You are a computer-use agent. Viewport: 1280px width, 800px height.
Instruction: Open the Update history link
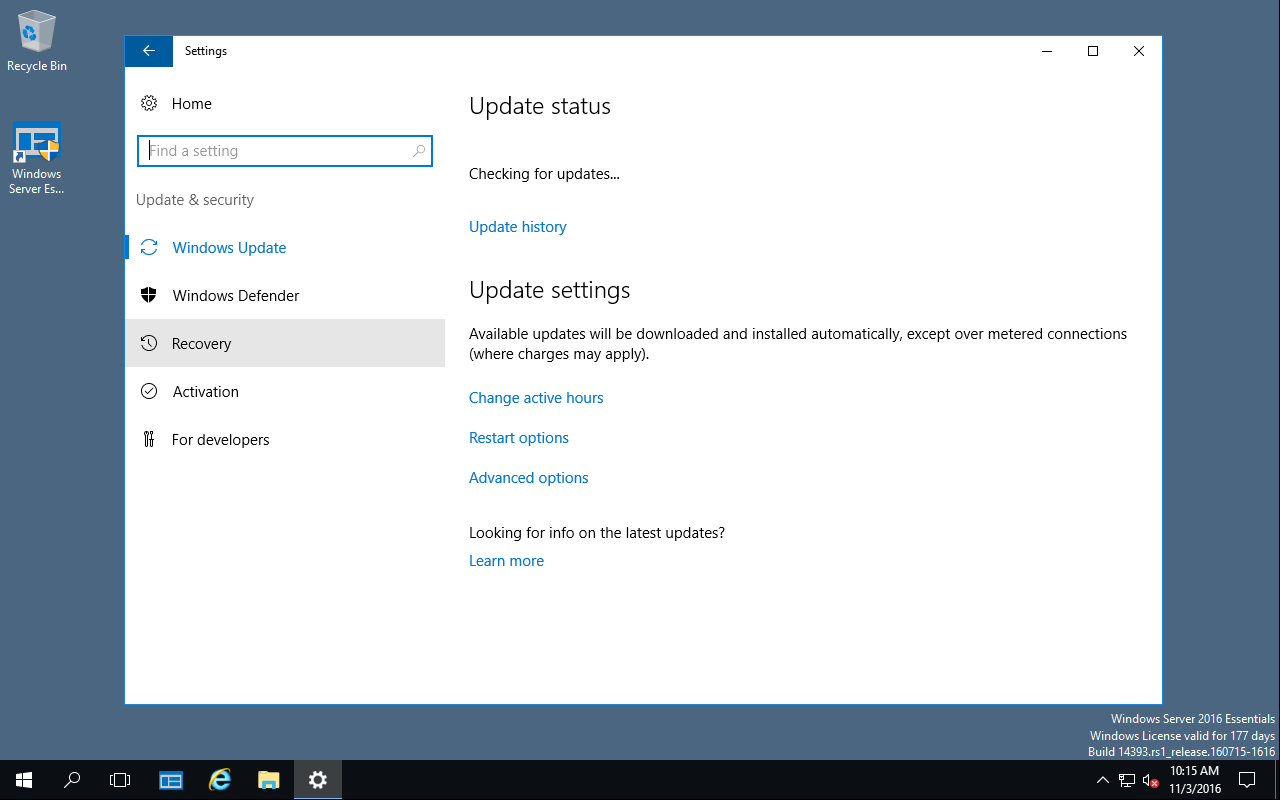tap(517, 227)
